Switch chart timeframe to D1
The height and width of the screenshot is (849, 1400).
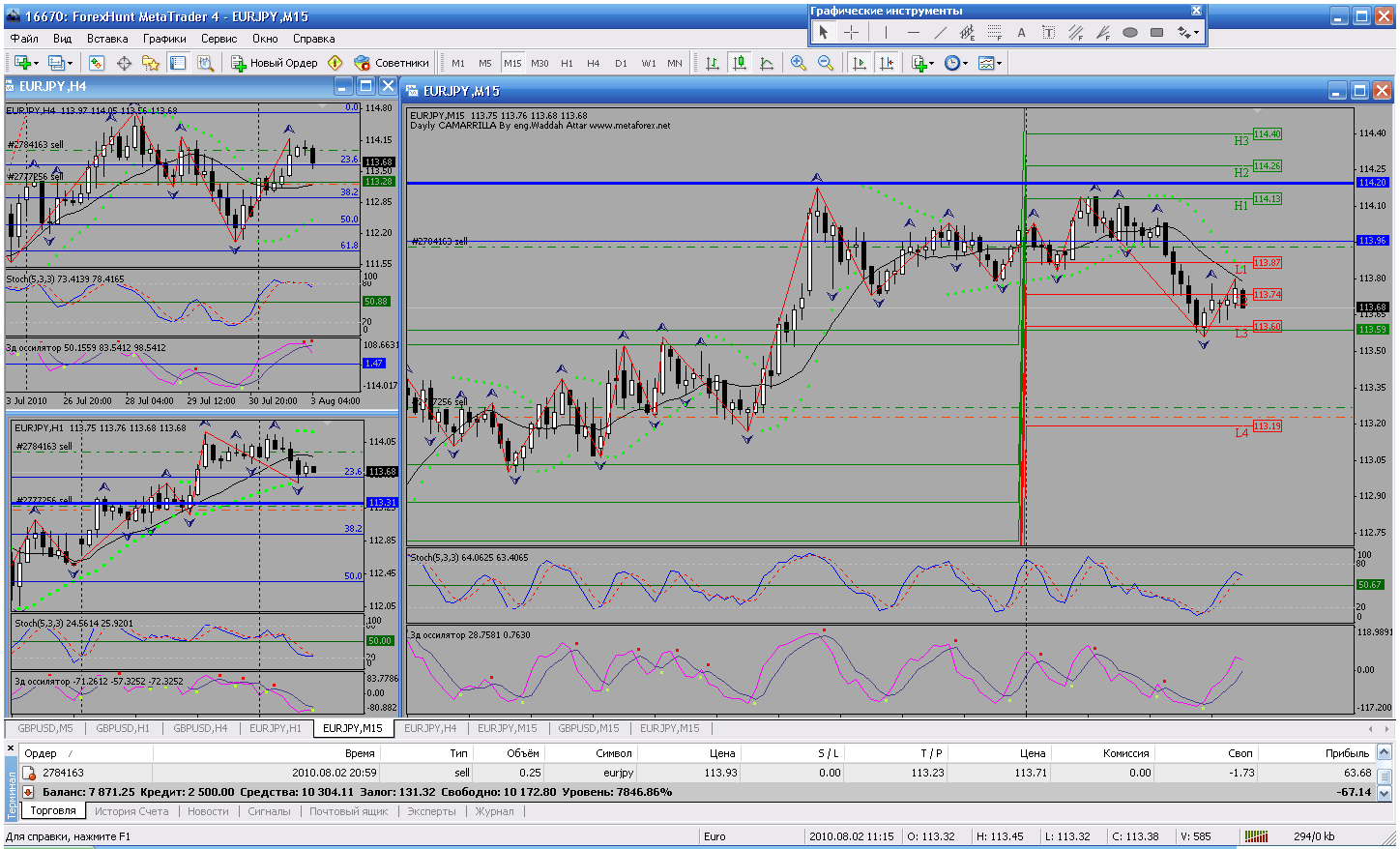tap(621, 63)
